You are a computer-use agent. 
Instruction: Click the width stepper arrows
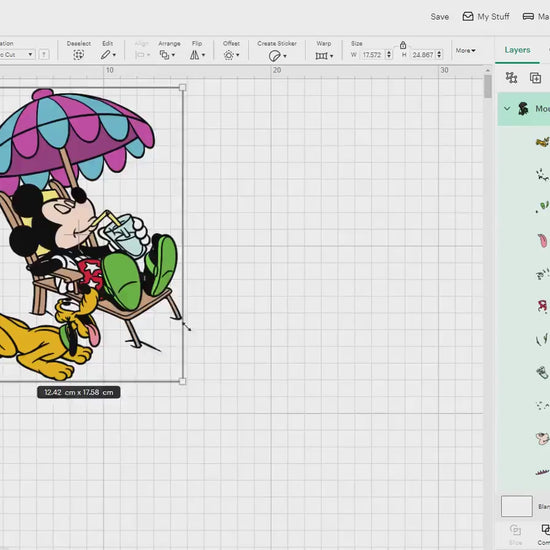[x=389, y=55]
